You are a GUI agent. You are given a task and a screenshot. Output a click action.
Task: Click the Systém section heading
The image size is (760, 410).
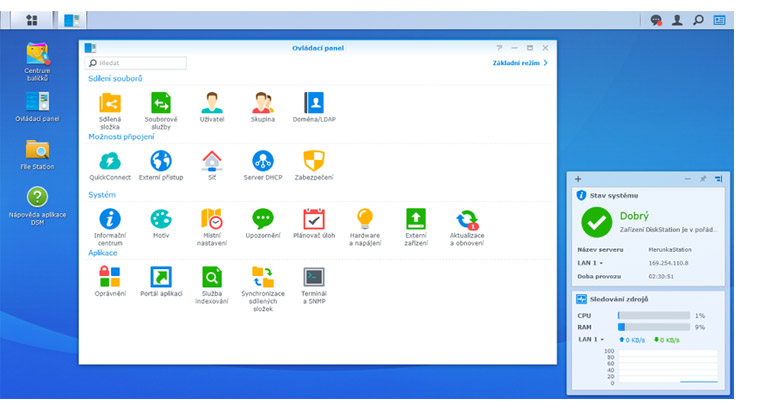(102, 195)
